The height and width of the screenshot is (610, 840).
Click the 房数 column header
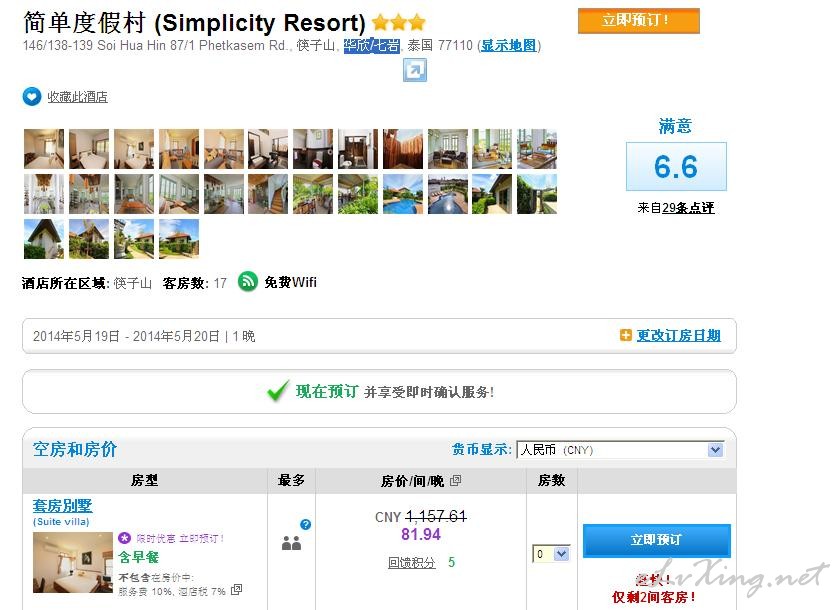point(551,480)
